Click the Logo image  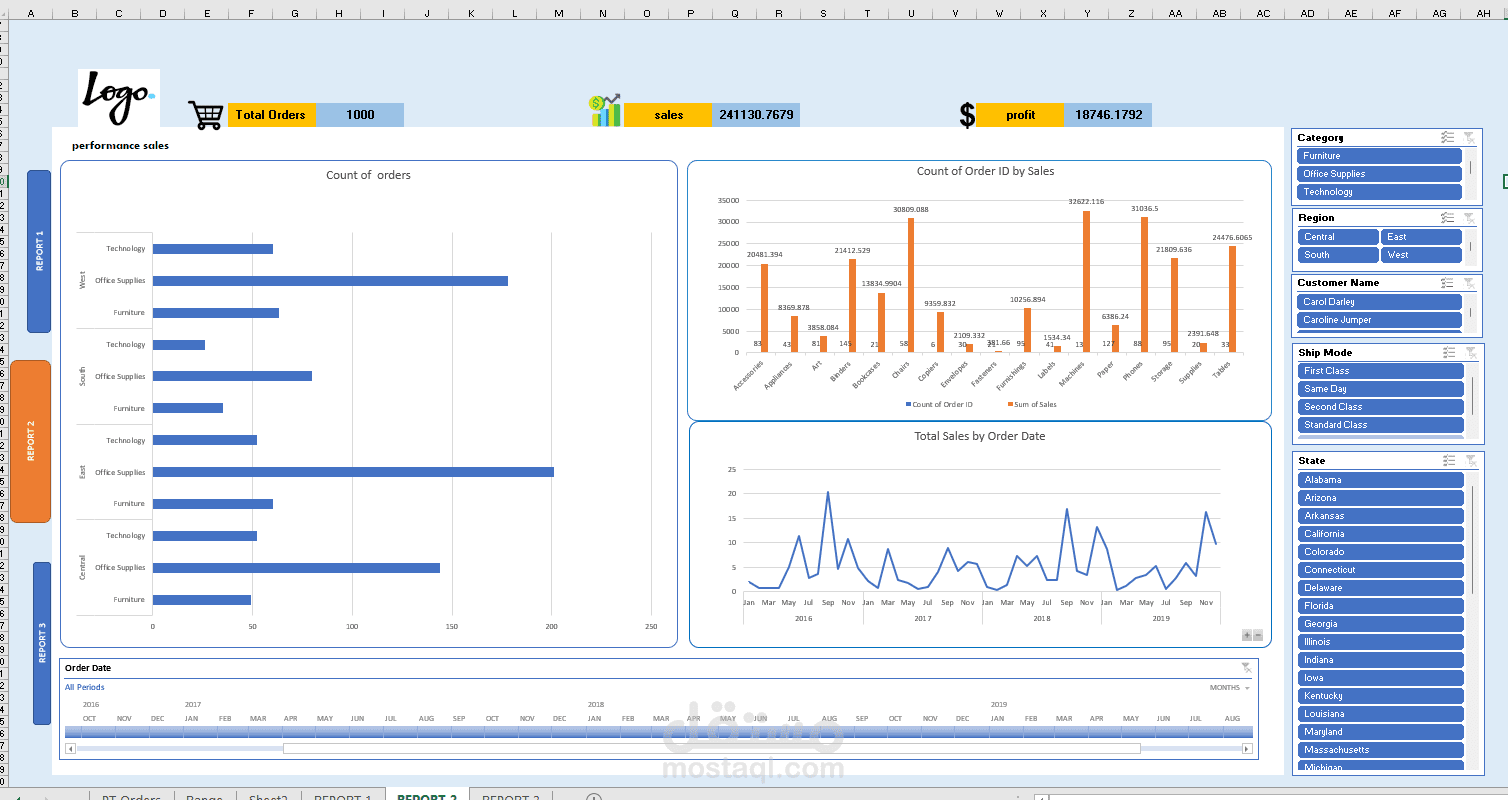118,97
